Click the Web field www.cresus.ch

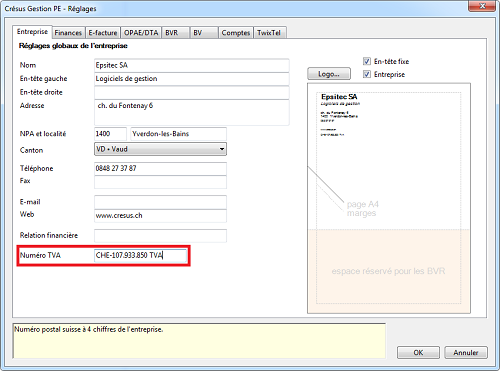[x=160, y=216]
